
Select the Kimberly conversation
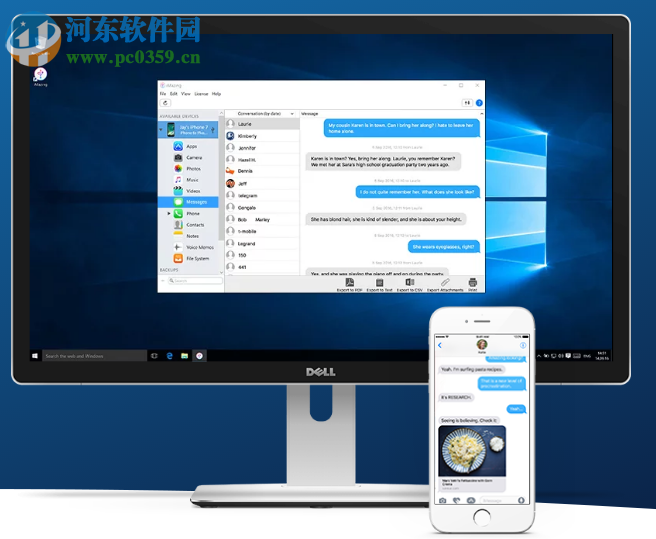(262, 136)
